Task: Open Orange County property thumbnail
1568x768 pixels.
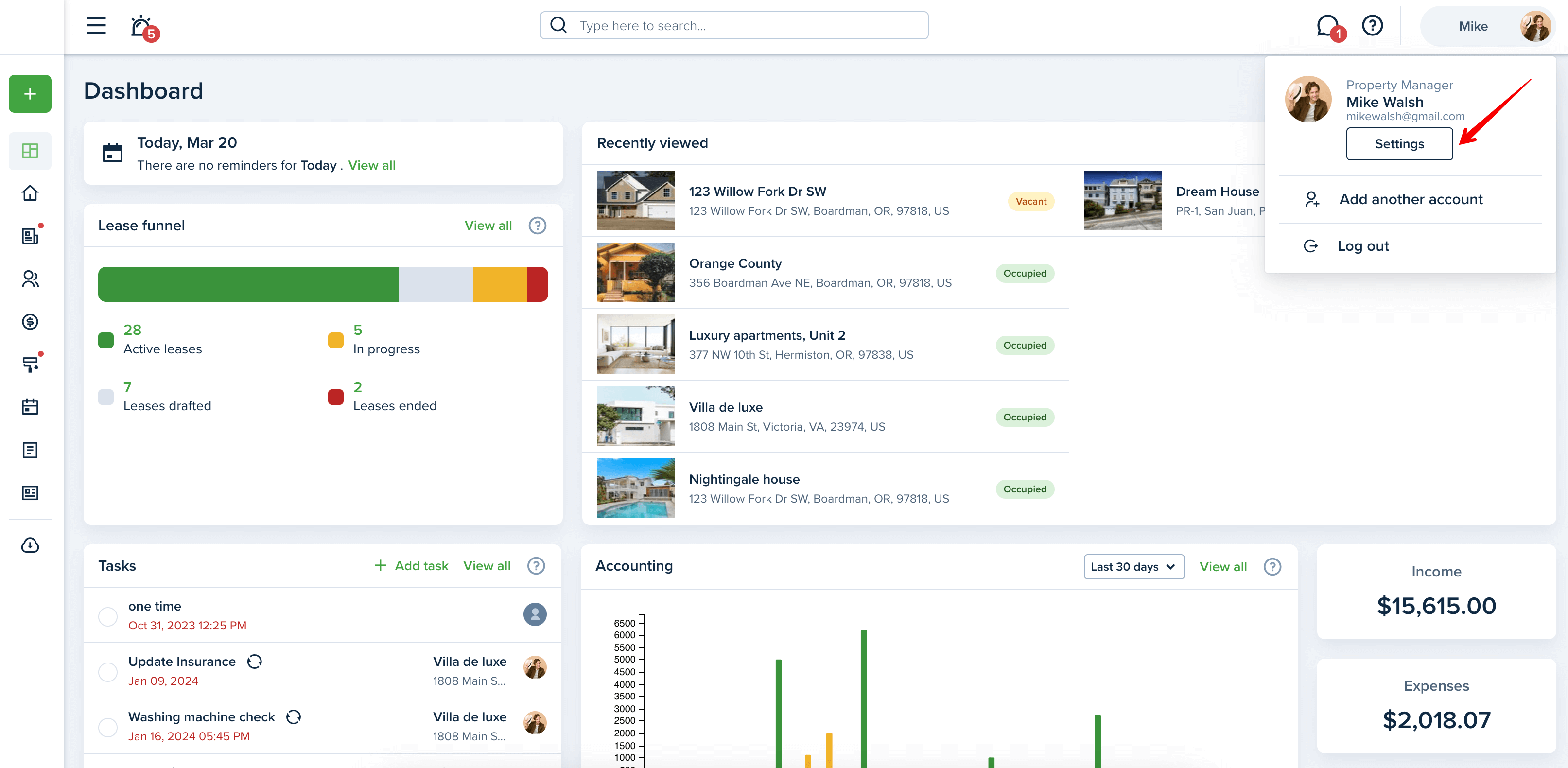Action: (635, 272)
